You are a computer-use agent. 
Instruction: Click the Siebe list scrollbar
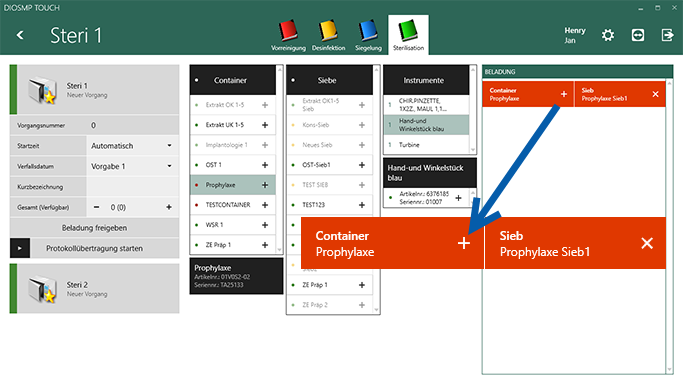pyautogui.click(x=376, y=189)
